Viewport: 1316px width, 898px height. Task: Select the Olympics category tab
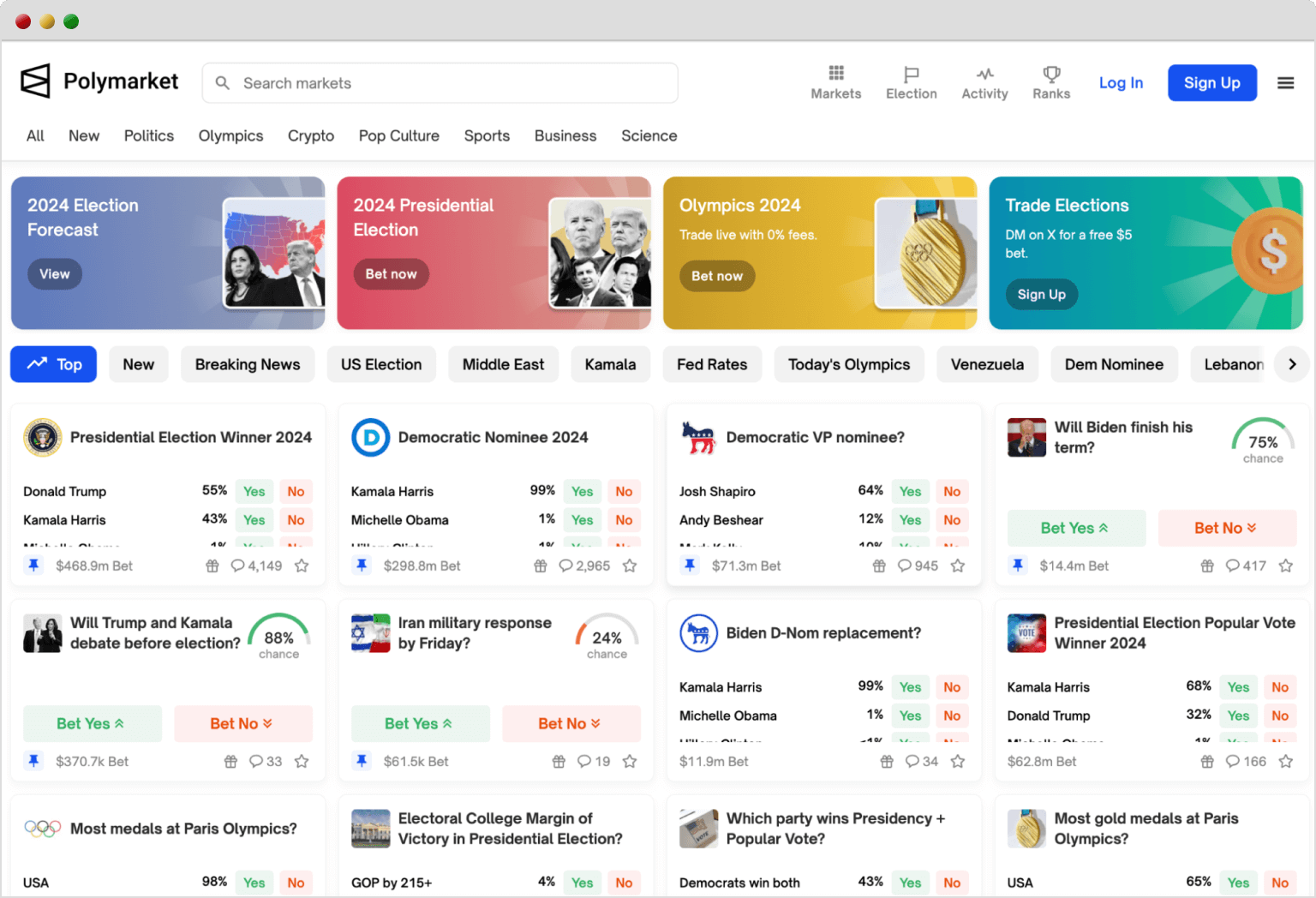coord(230,135)
